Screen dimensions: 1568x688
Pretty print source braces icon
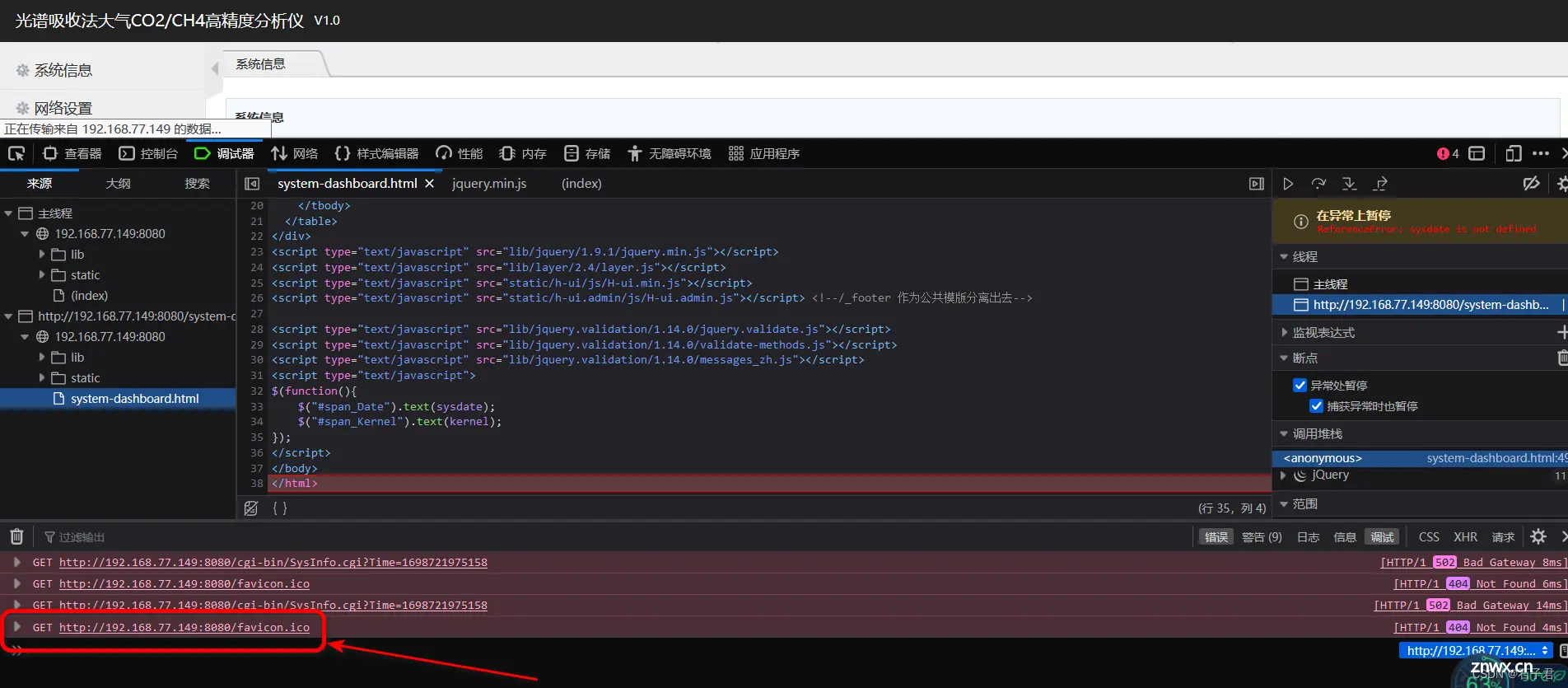(x=280, y=508)
